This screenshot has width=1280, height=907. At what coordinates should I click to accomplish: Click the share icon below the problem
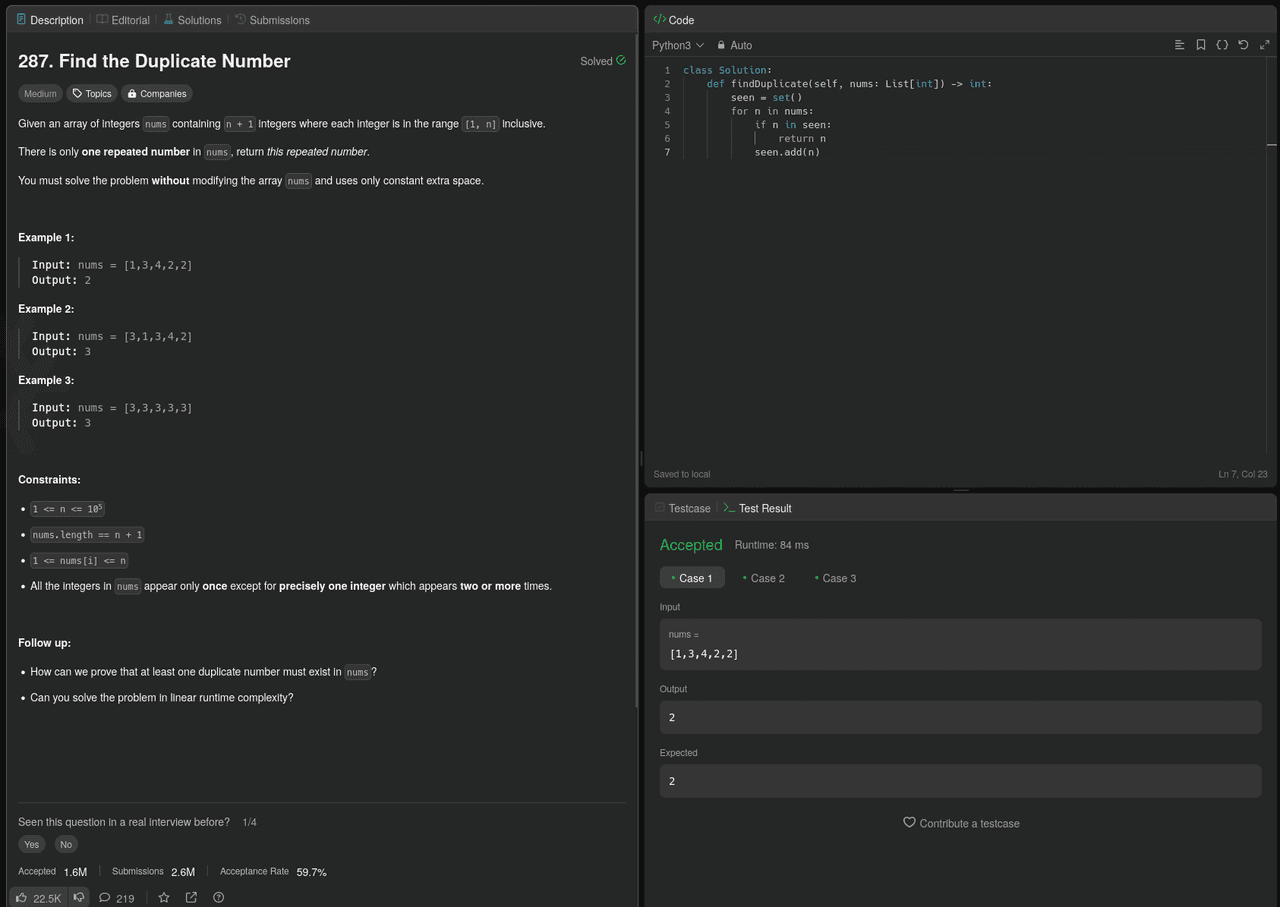tap(191, 898)
